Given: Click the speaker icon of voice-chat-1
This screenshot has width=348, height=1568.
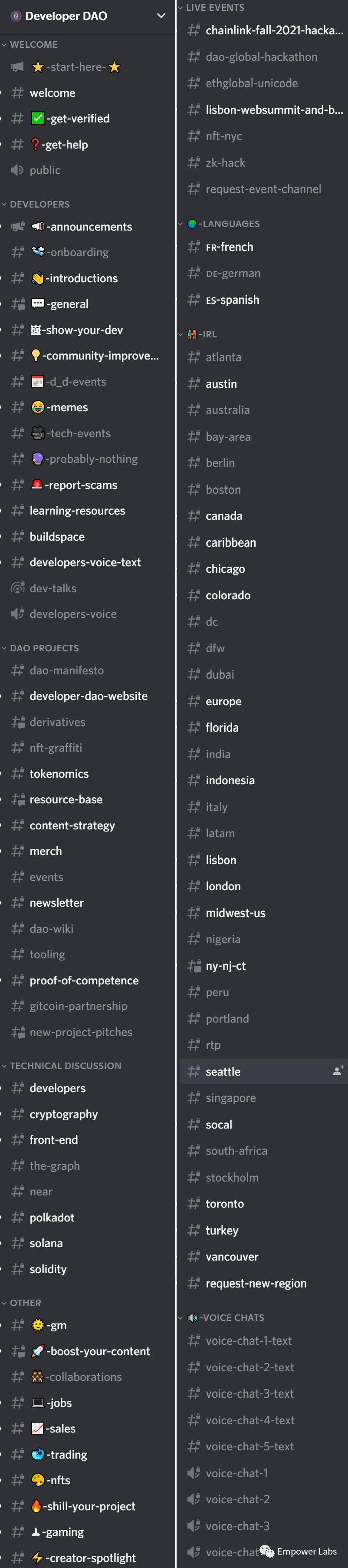Looking at the screenshot, I should [194, 1473].
